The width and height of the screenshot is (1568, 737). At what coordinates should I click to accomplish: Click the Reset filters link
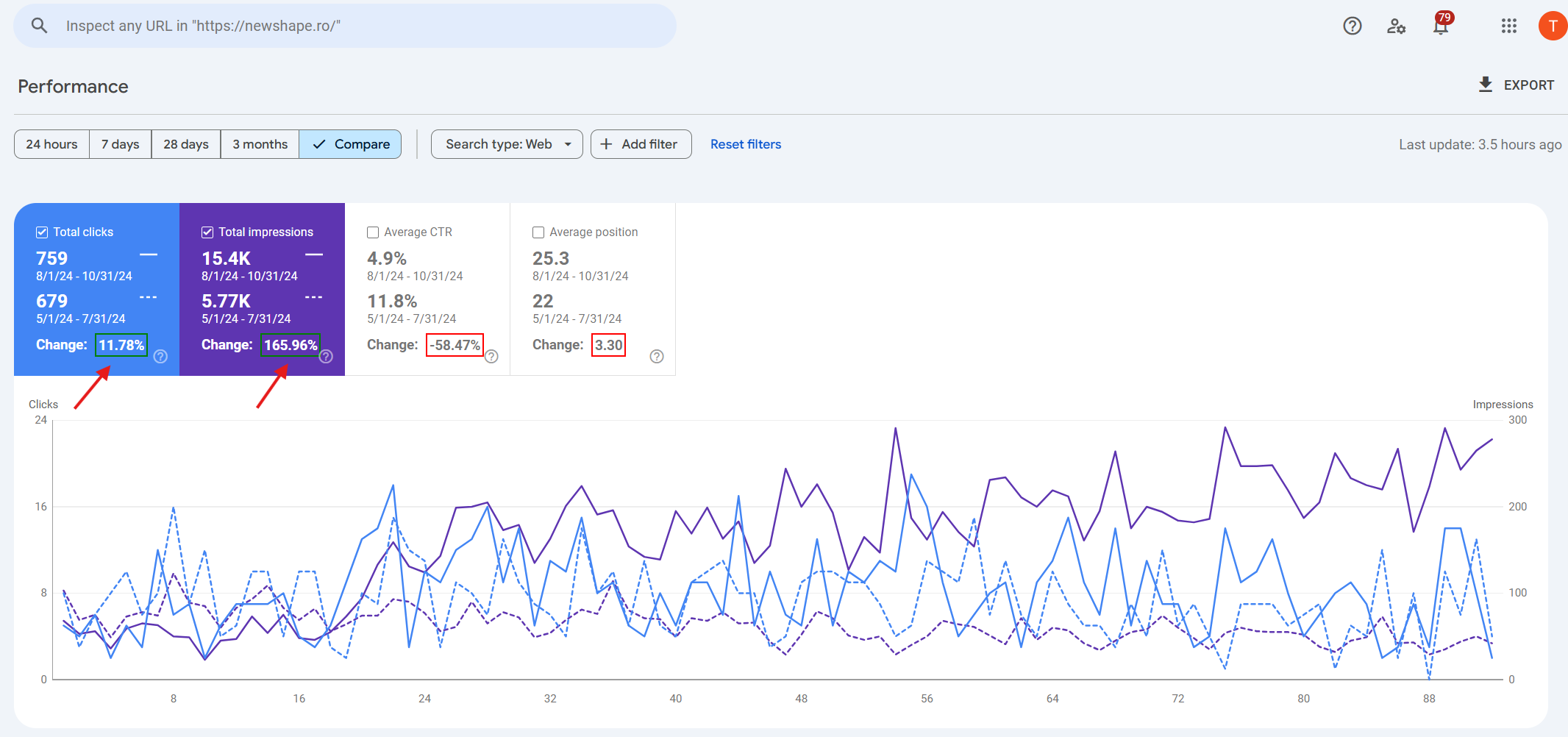coord(746,144)
